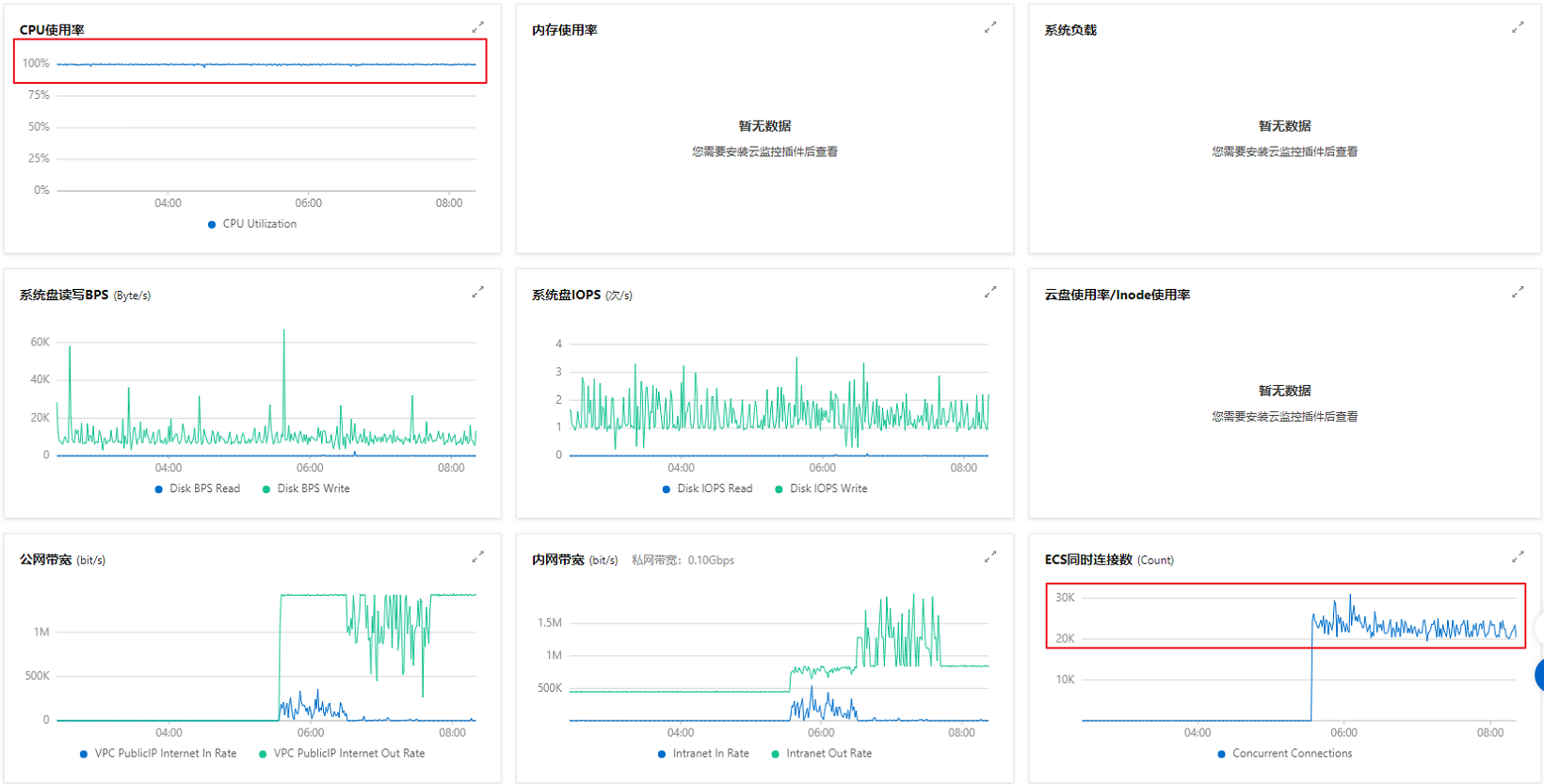Click the 30K axis label in connections chart
This screenshot has width=1544, height=784.
point(1065,598)
